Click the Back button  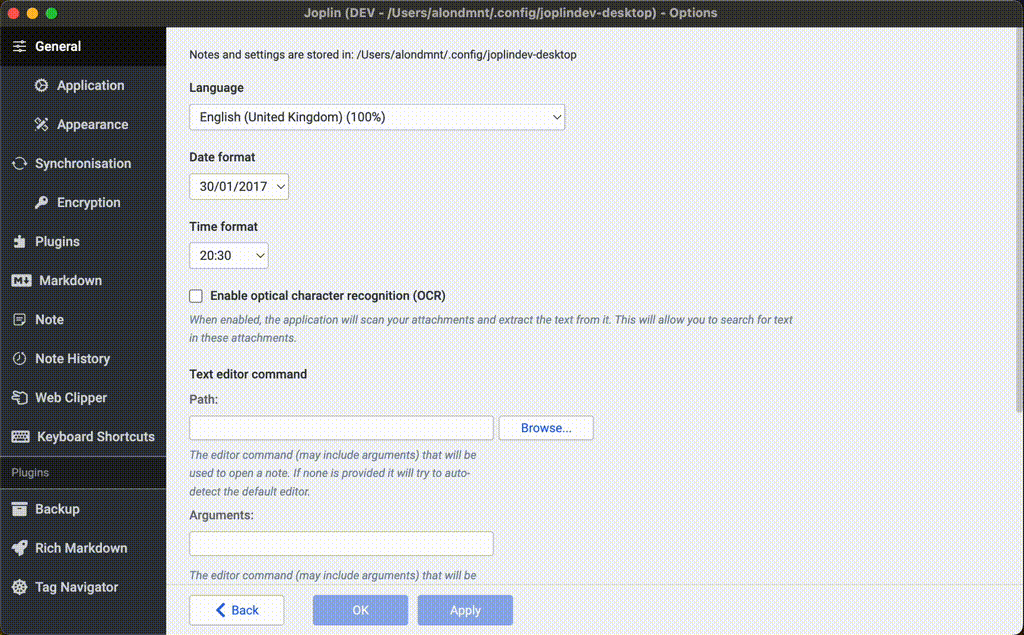pos(236,610)
